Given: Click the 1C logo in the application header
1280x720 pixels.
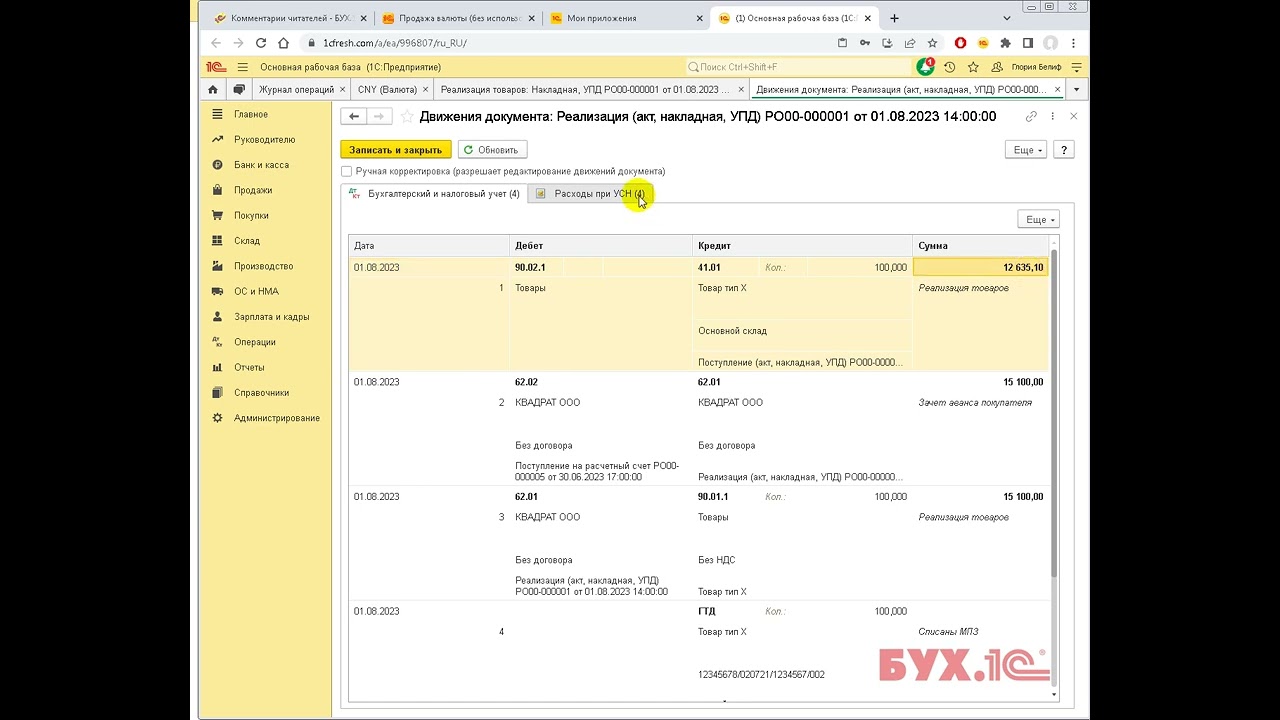Looking at the screenshot, I should tap(215, 67).
